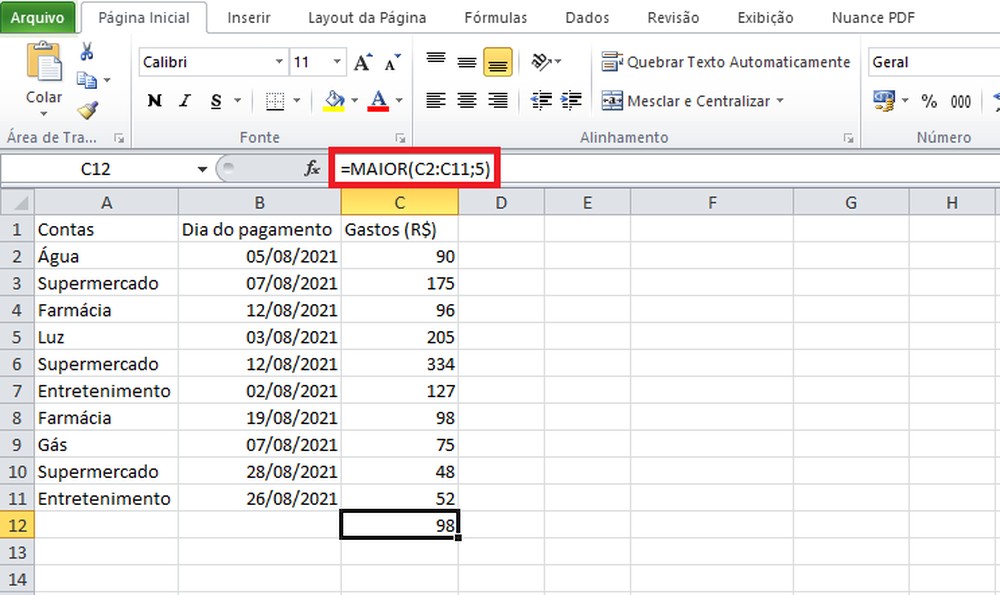This screenshot has width=1000, height=595.
Task: Click the increase font size icon
Action: pyautogui.click(x=361, y=60)
